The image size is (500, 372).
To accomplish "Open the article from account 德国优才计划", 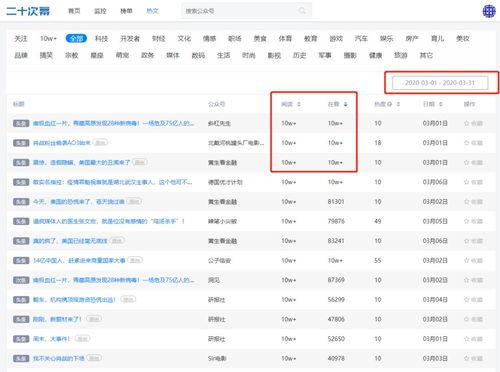I will pos(112,182).
